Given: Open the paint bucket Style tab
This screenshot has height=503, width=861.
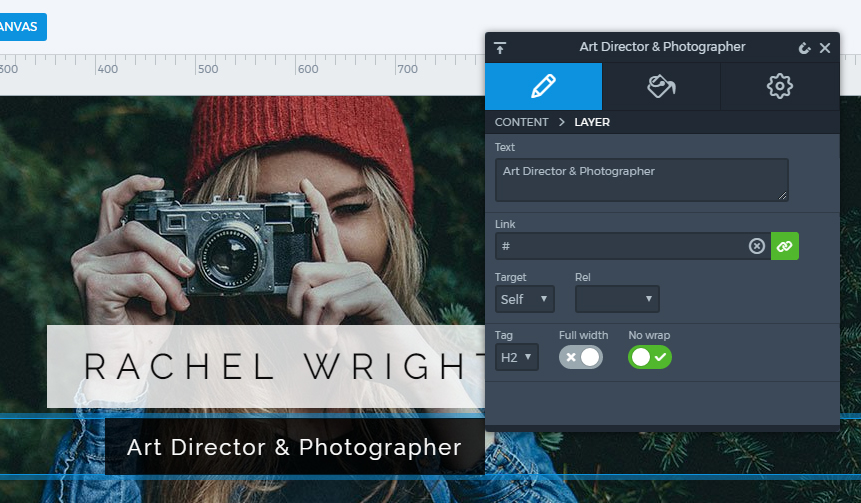Looking at the screenshot, I should 661,86.
